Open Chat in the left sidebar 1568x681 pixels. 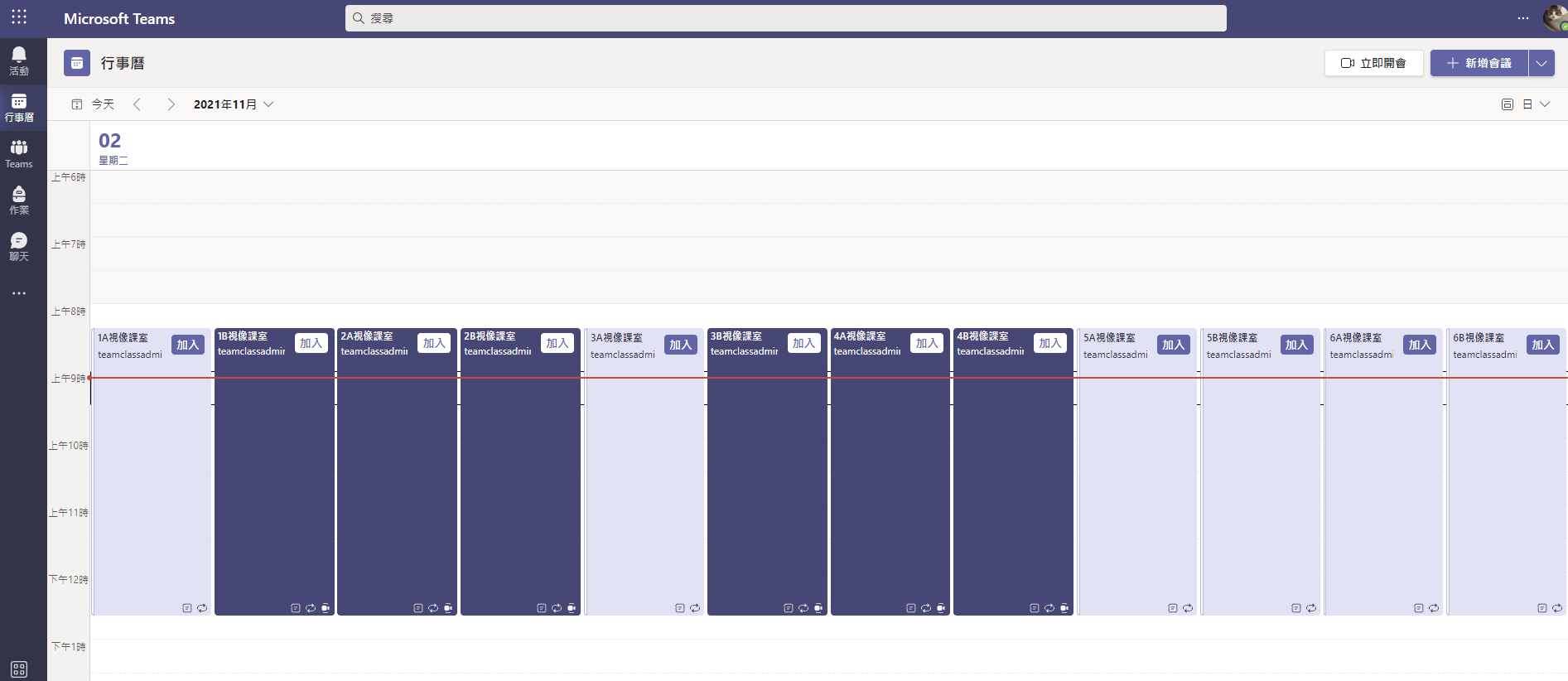(19, 247)
